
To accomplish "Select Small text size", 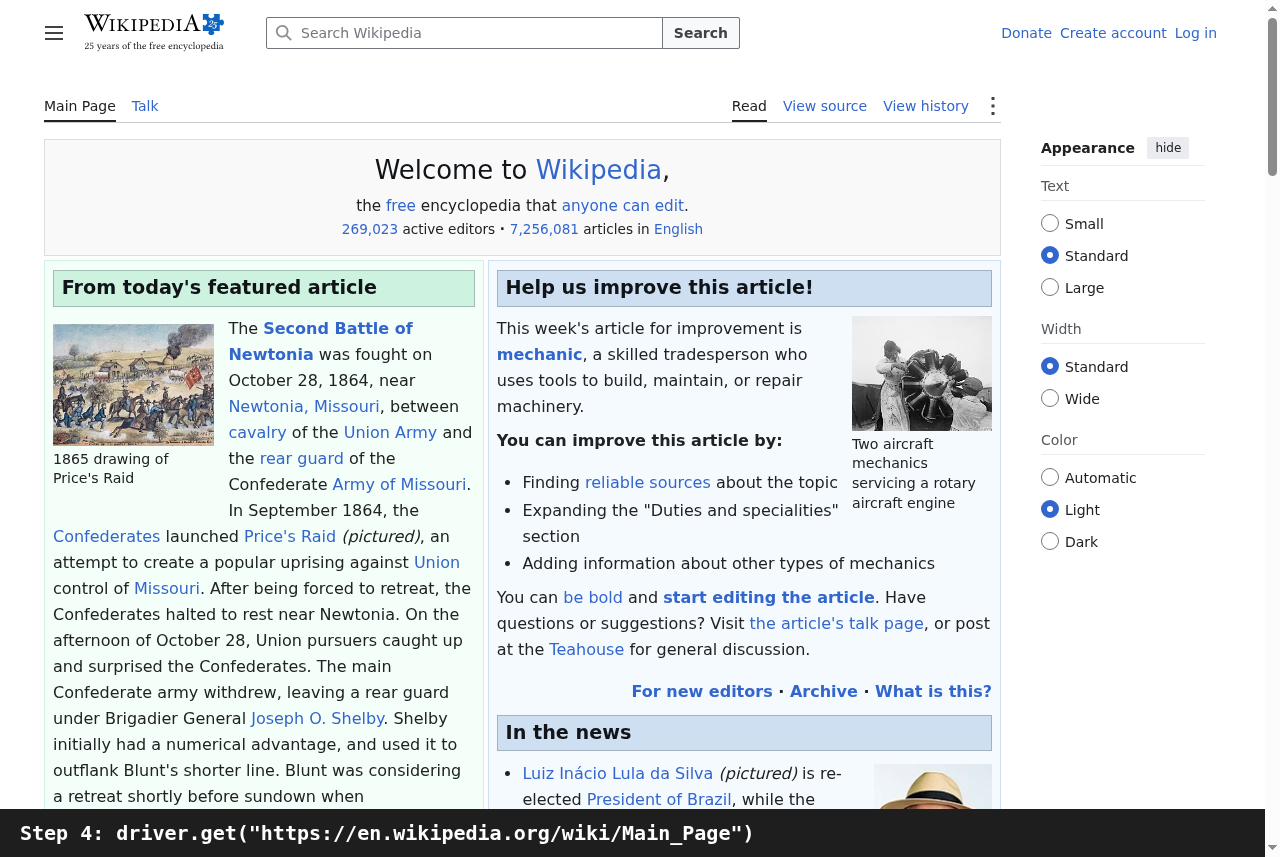I will 1050,223.
